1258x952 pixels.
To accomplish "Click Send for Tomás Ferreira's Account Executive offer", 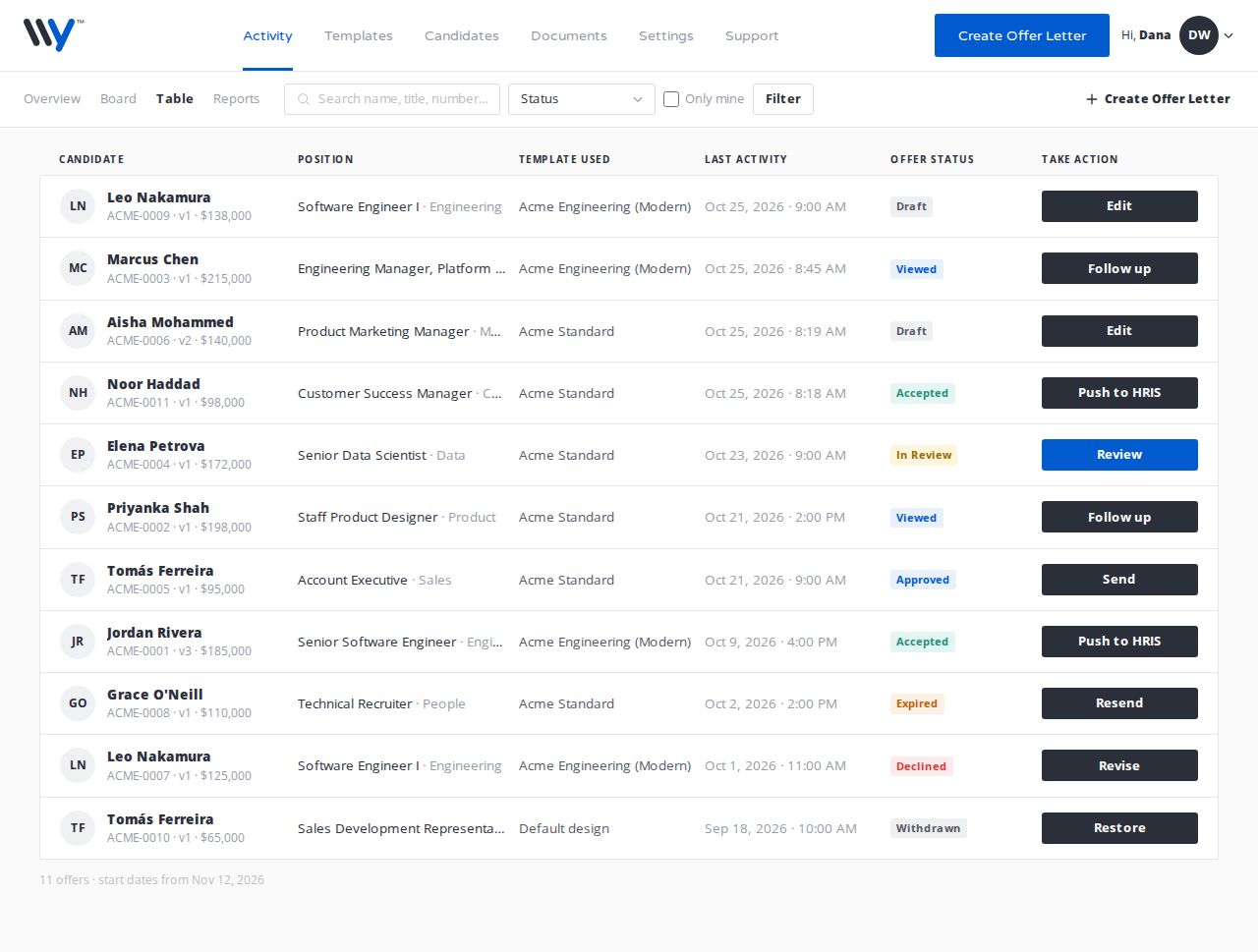I will pos(1119,580).
